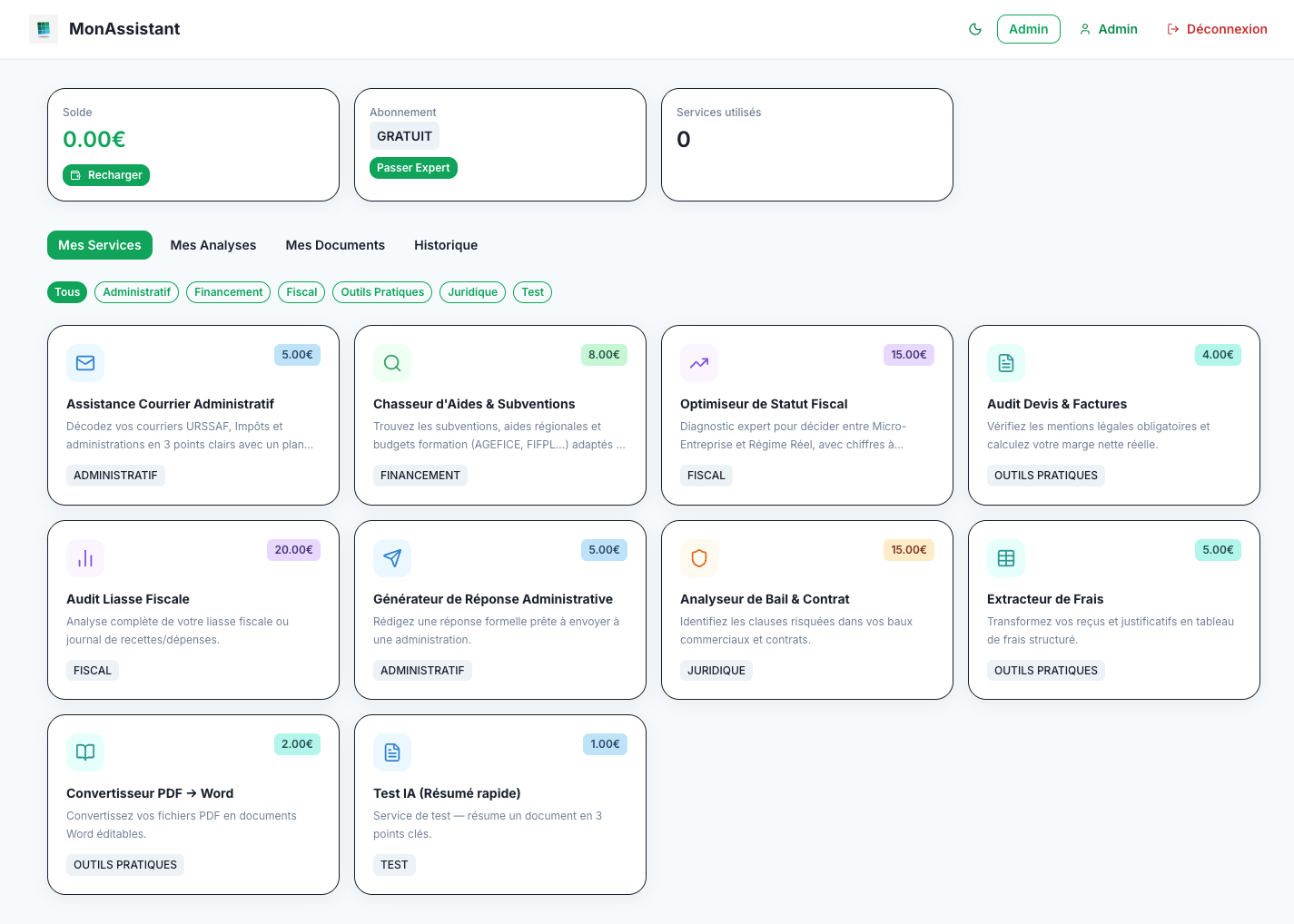Click the bar chart icon on Audit Liasse Fiscale
The image size is (1294, 924).
85,558
